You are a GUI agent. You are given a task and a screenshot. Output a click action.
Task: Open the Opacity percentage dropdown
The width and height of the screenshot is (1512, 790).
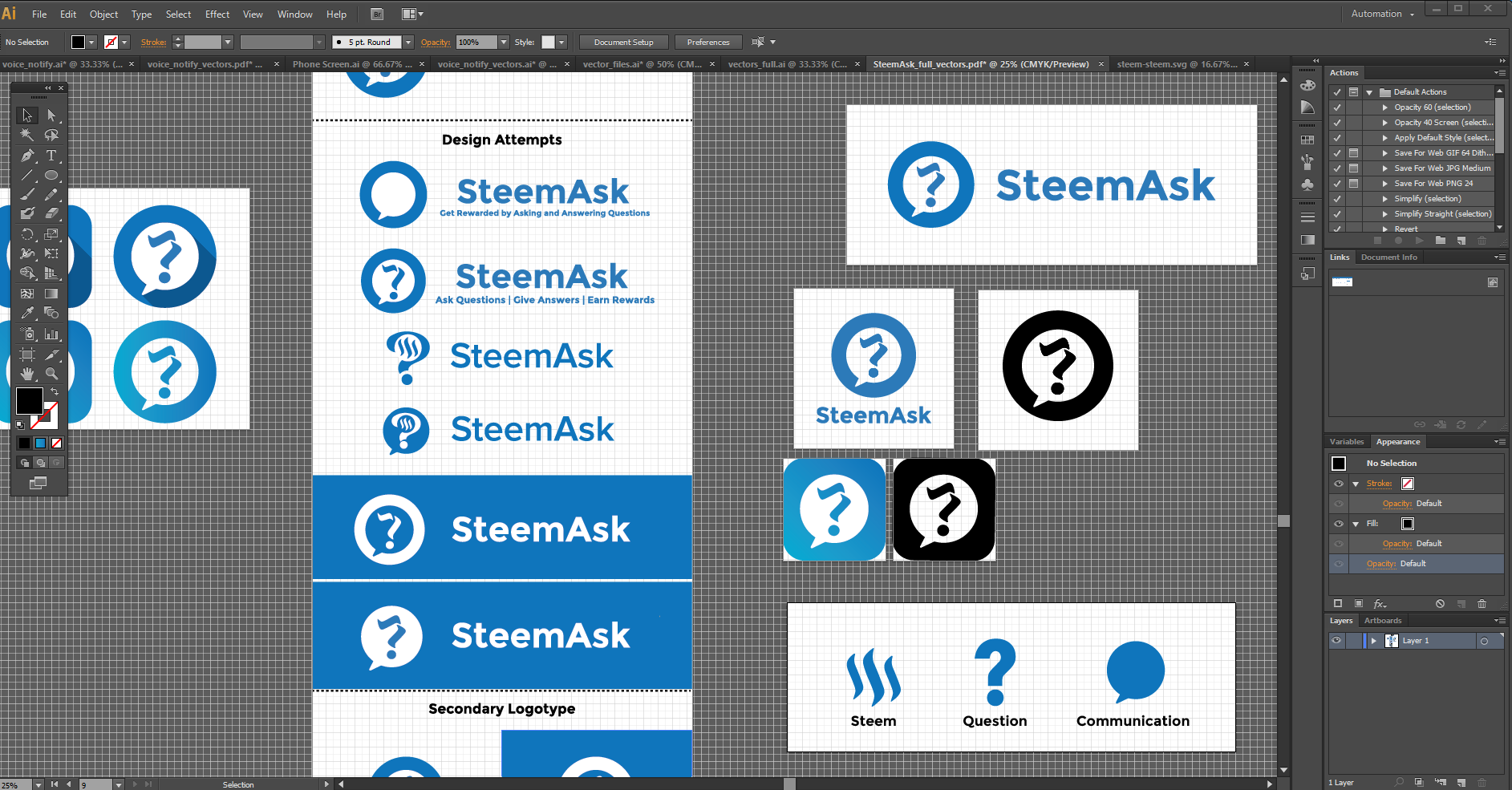[504, 43]
